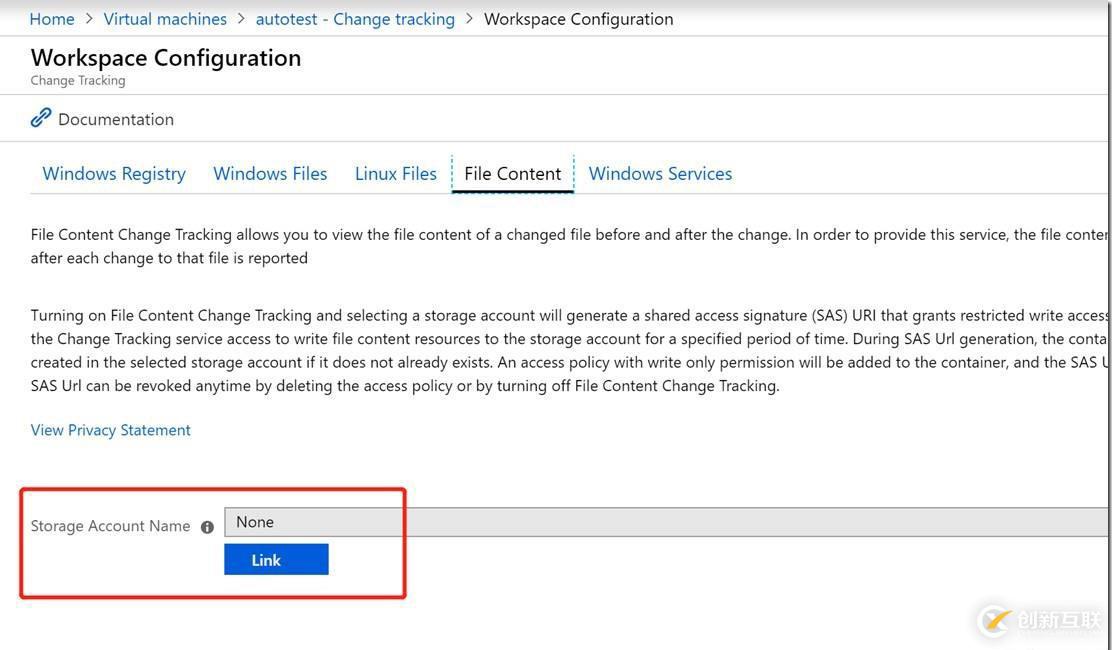
Task: Click the info icon beside Storage Account Name
Action: coord(207,526)
